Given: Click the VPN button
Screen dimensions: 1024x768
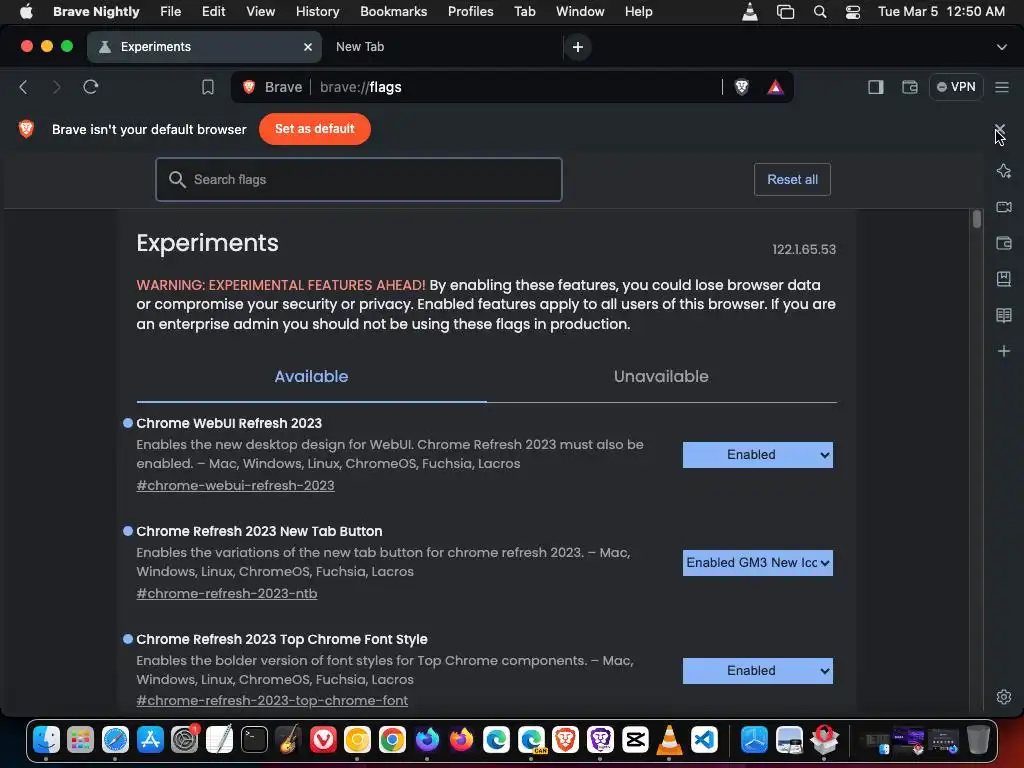Looking at the screenshot, I should (x=956, y=87).
